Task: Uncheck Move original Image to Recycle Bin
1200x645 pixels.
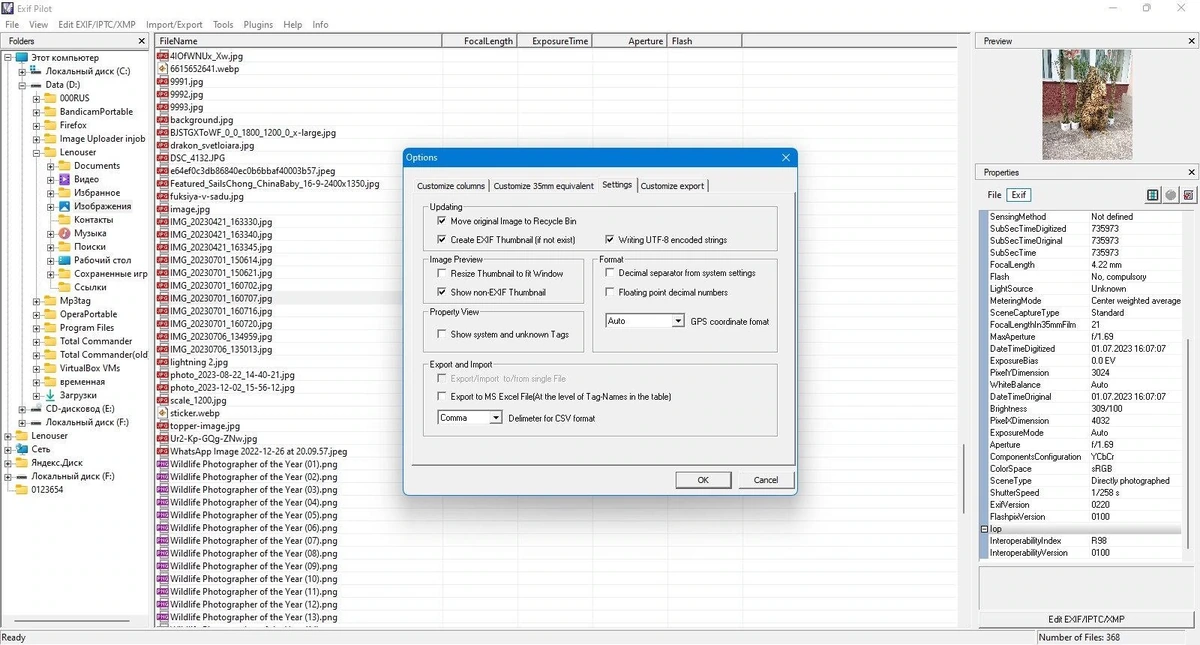Action: click(x=442, y=221)
